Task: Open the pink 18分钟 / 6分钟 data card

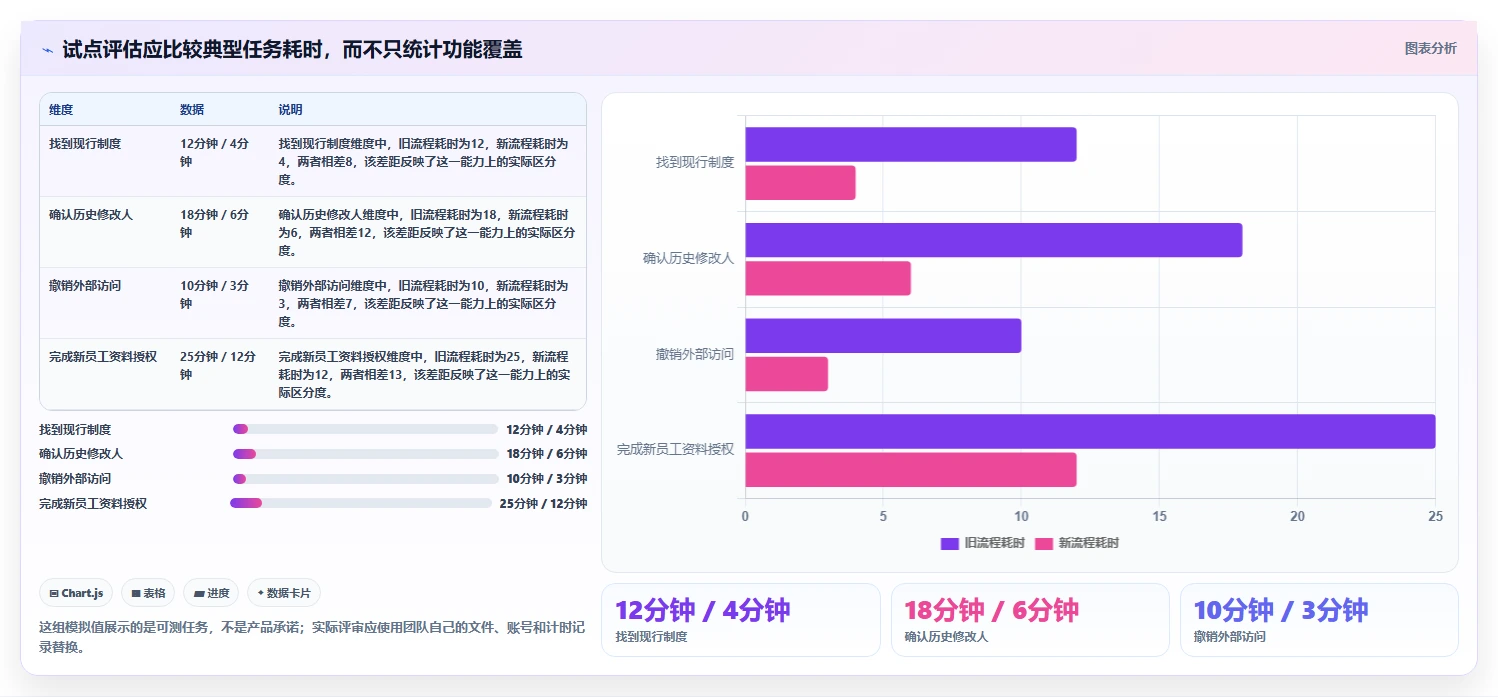Action: [1030, 620]
